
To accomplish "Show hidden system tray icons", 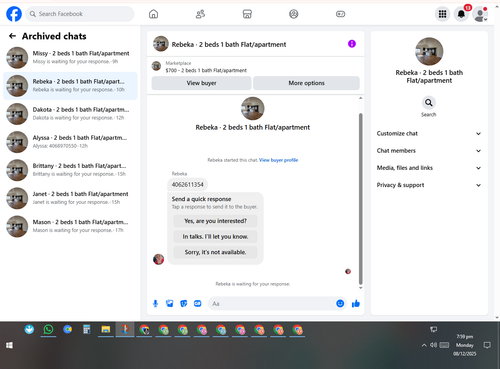I will [424, 345].
